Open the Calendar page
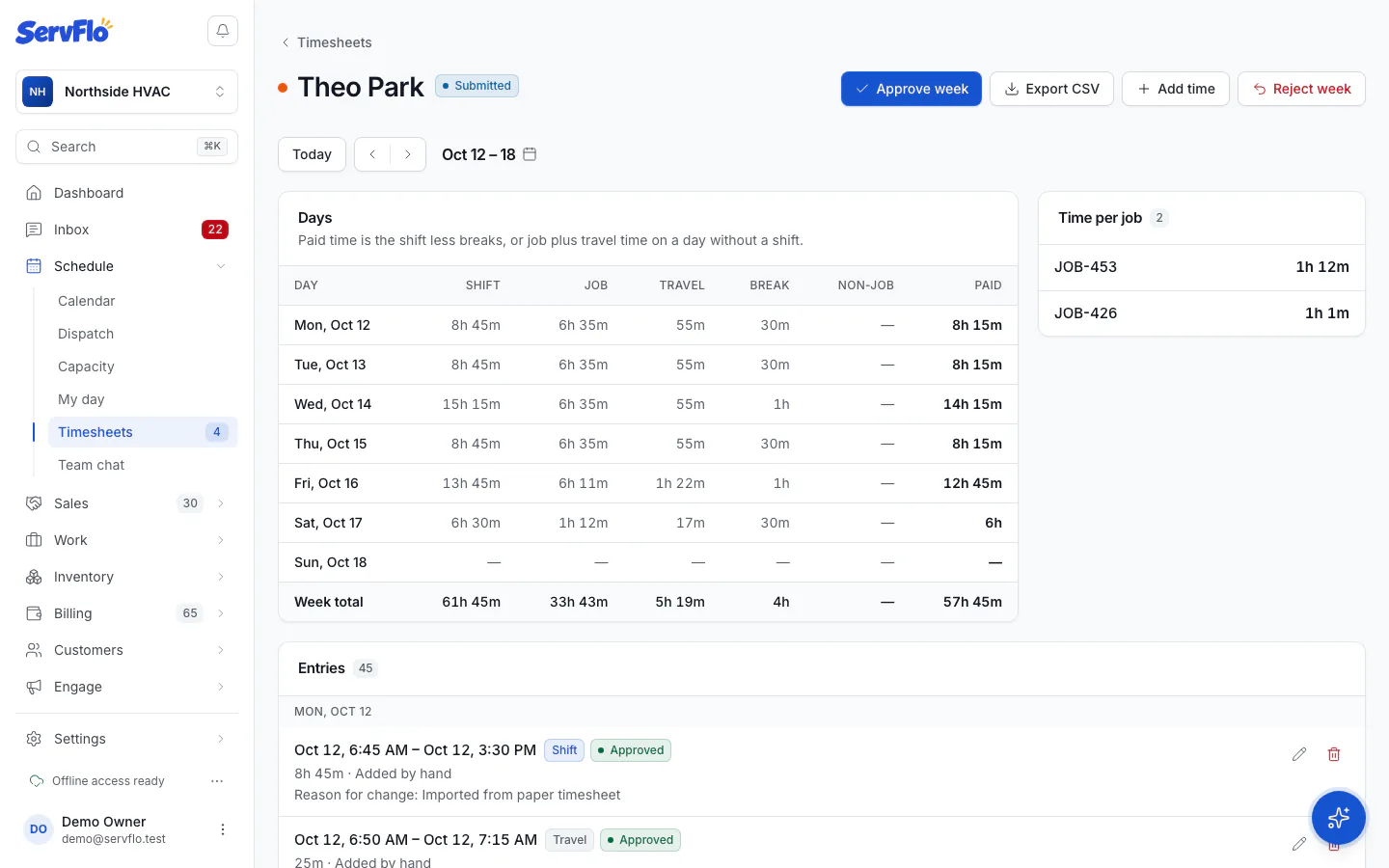The image size is (1389, 868). pos(143,301)
